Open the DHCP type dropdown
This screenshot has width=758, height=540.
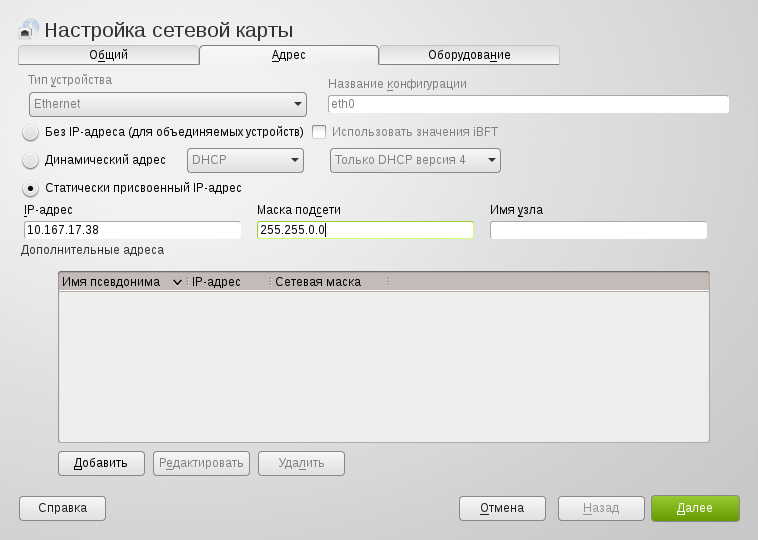point(245,160)
